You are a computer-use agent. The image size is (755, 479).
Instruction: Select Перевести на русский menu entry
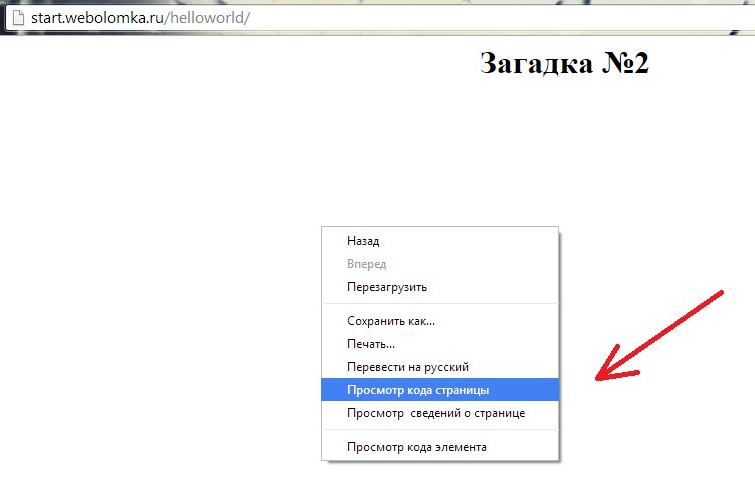pyautogui.click(x=440, y=367)
